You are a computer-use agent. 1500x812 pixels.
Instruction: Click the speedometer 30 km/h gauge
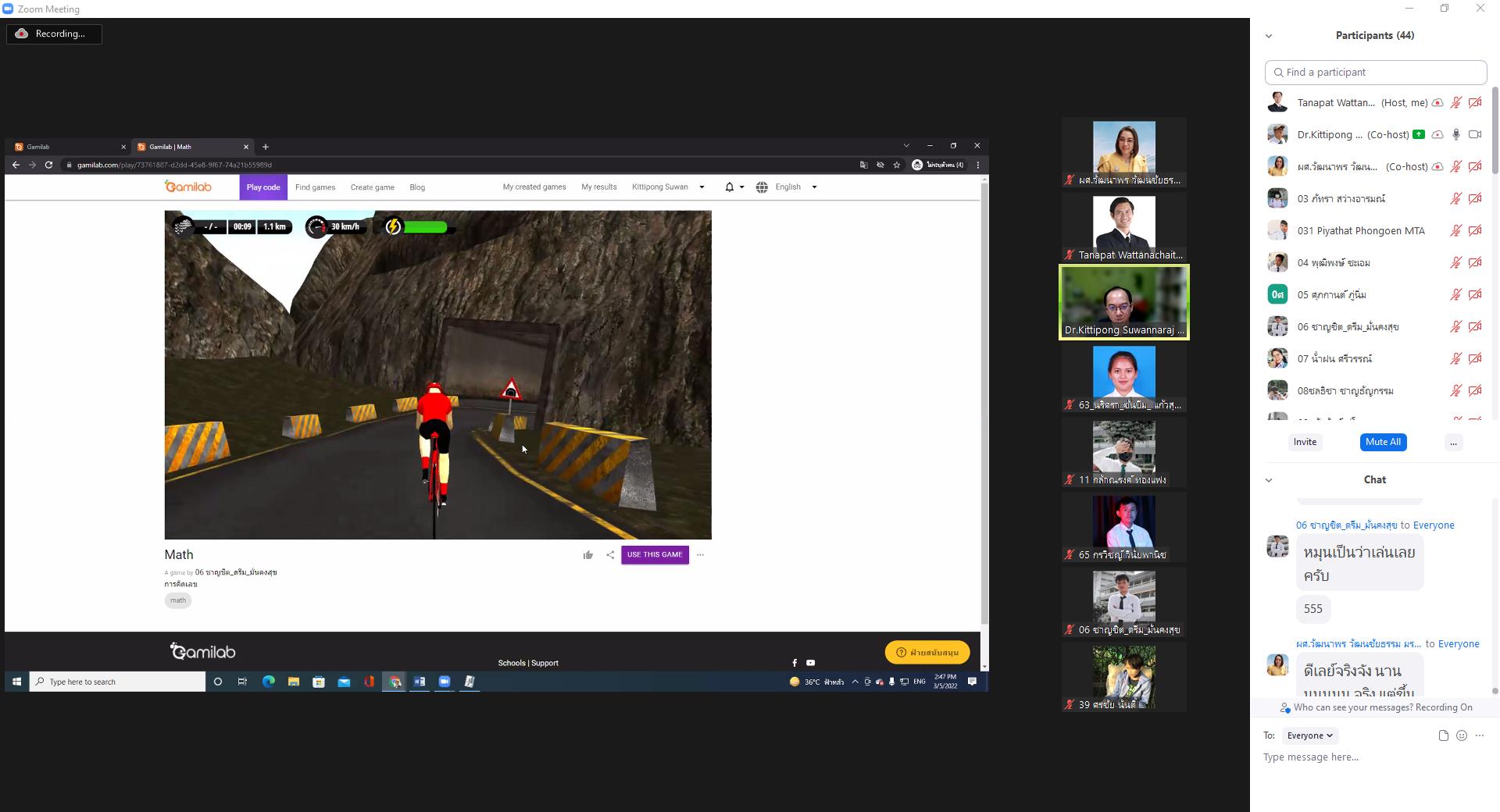tap(334, 227)
